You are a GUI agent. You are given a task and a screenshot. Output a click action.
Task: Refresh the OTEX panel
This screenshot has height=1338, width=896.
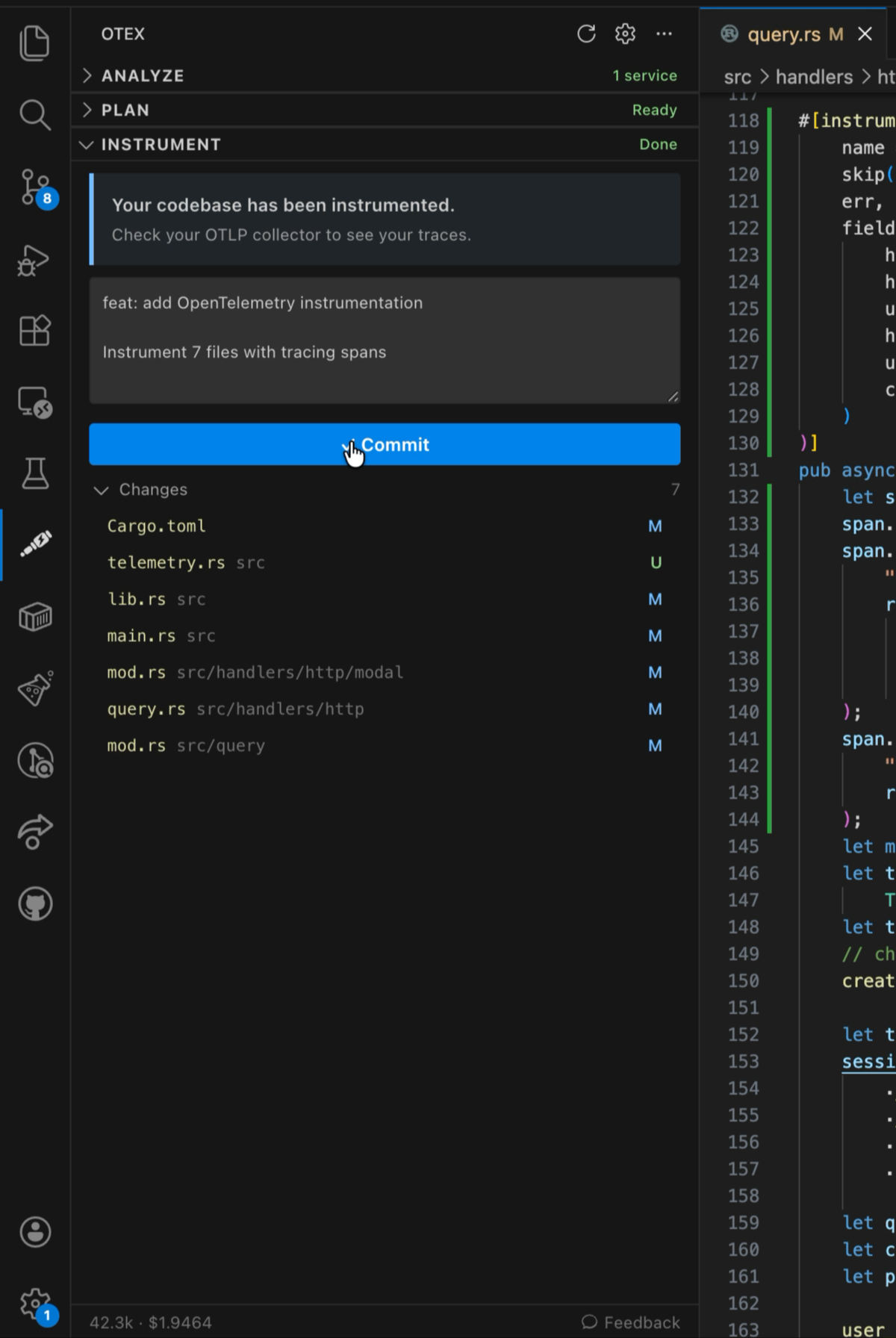(x=586, y=34)
